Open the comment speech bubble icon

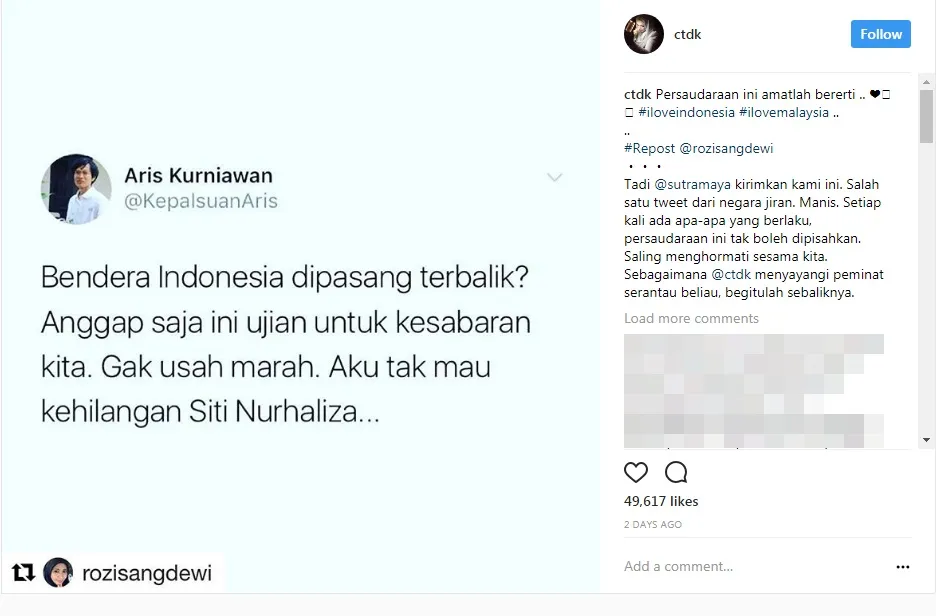click(676, 472)
